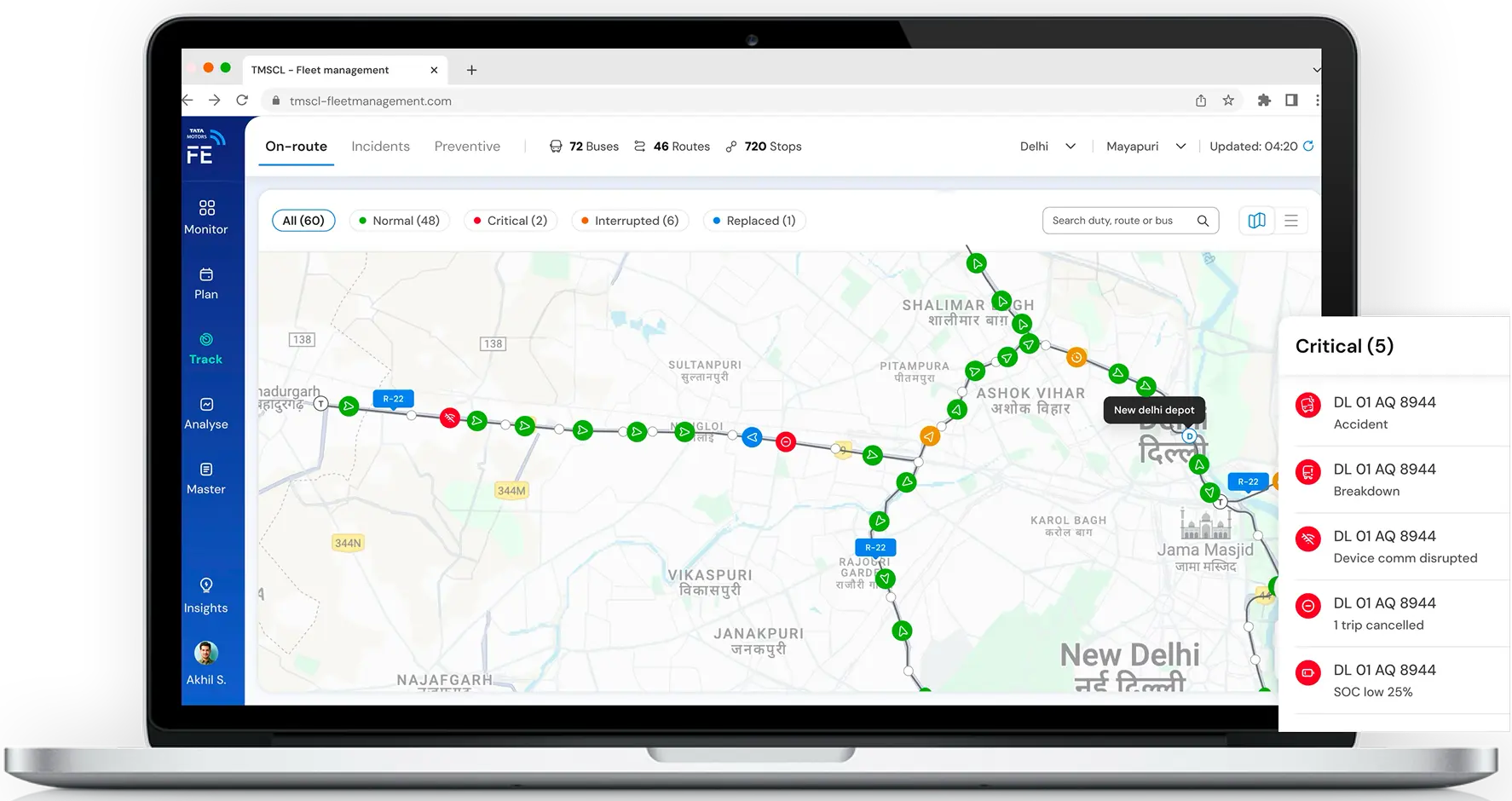Select the Analyse sidebar icon
The height and width of the screenshot is (801, 1512).
pyautogui.click(x=205, y=412)
